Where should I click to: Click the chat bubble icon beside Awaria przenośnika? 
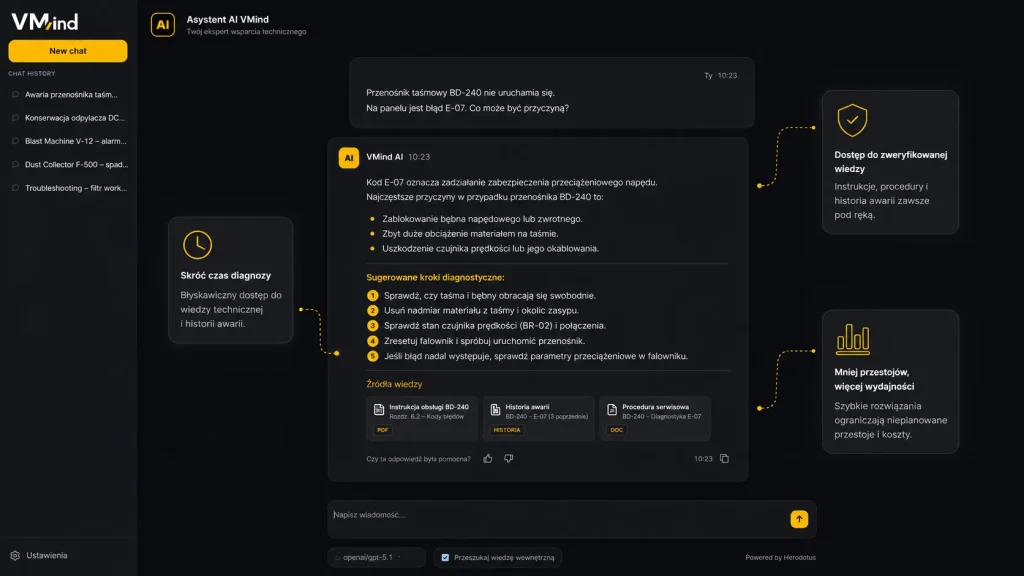[16, 95]
